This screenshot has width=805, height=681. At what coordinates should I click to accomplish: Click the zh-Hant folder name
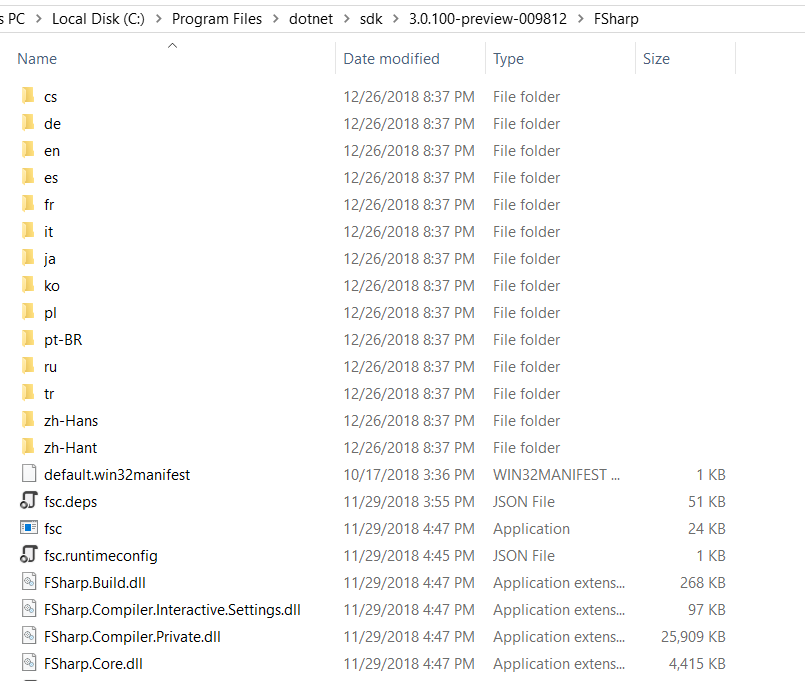[x=70, y=448]
